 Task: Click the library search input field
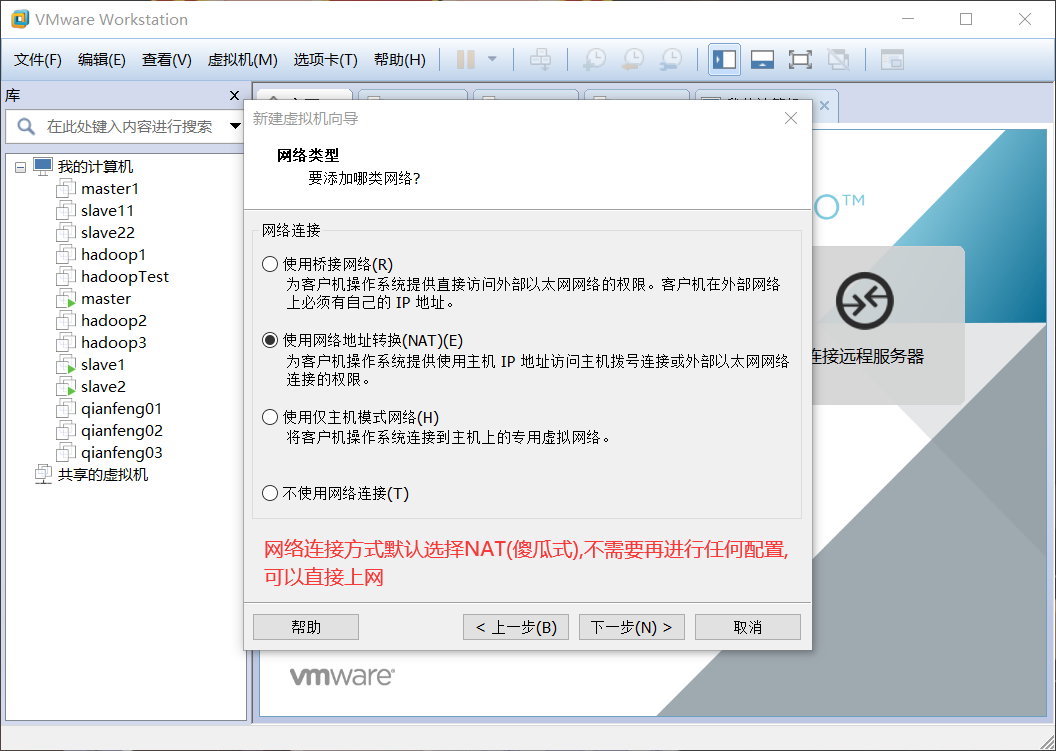pos(129,127)
